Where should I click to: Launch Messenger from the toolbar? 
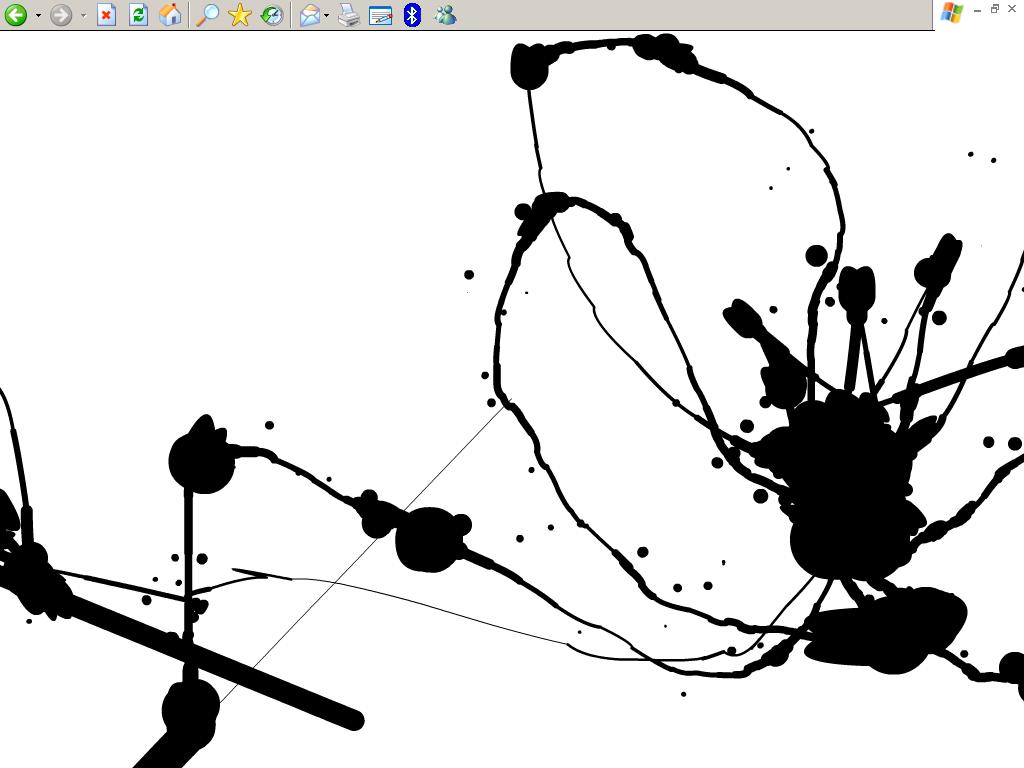click(445, 15)
